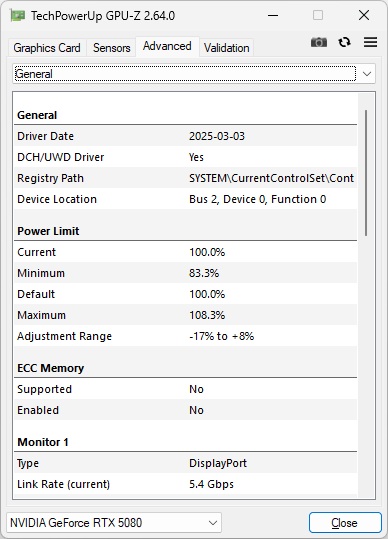Click the Power Limit Current row label
The image size is (388, 539).
(36, 252)
